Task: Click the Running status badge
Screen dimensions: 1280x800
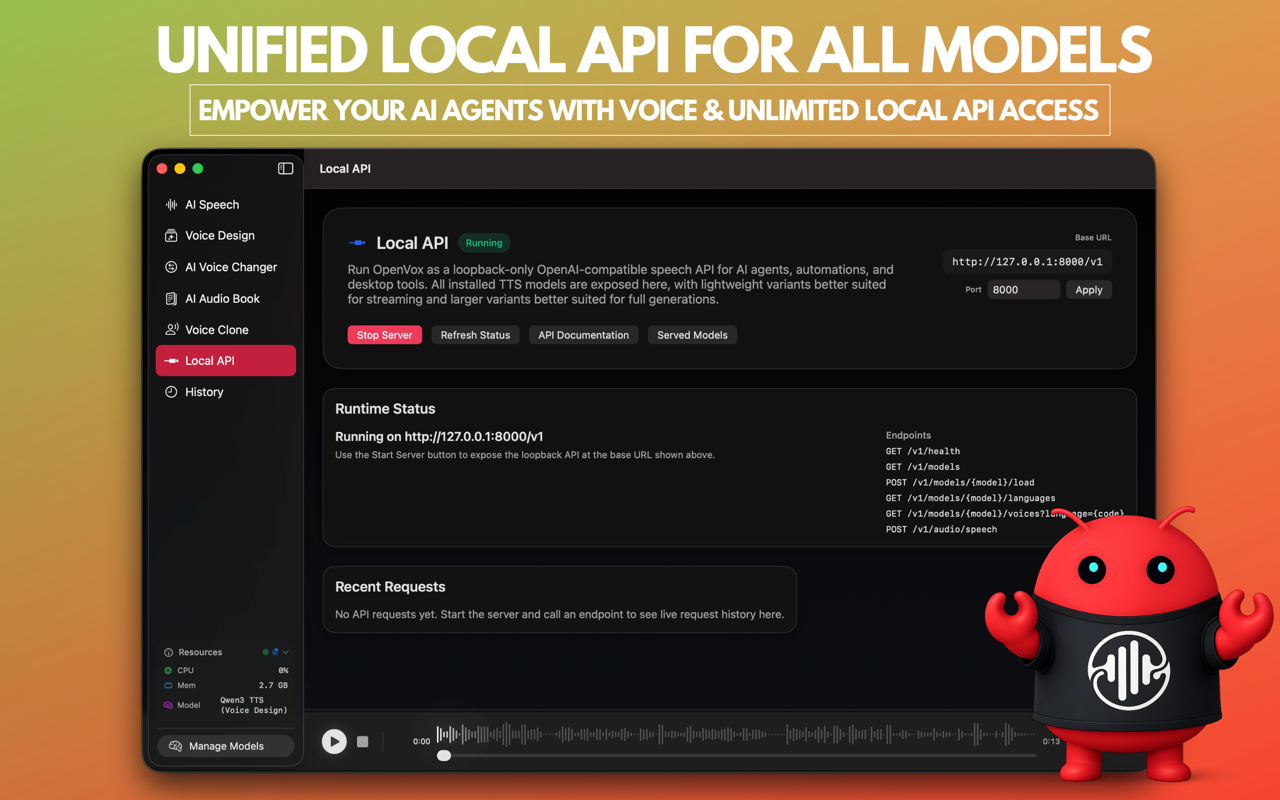Action: pos(484,242)
